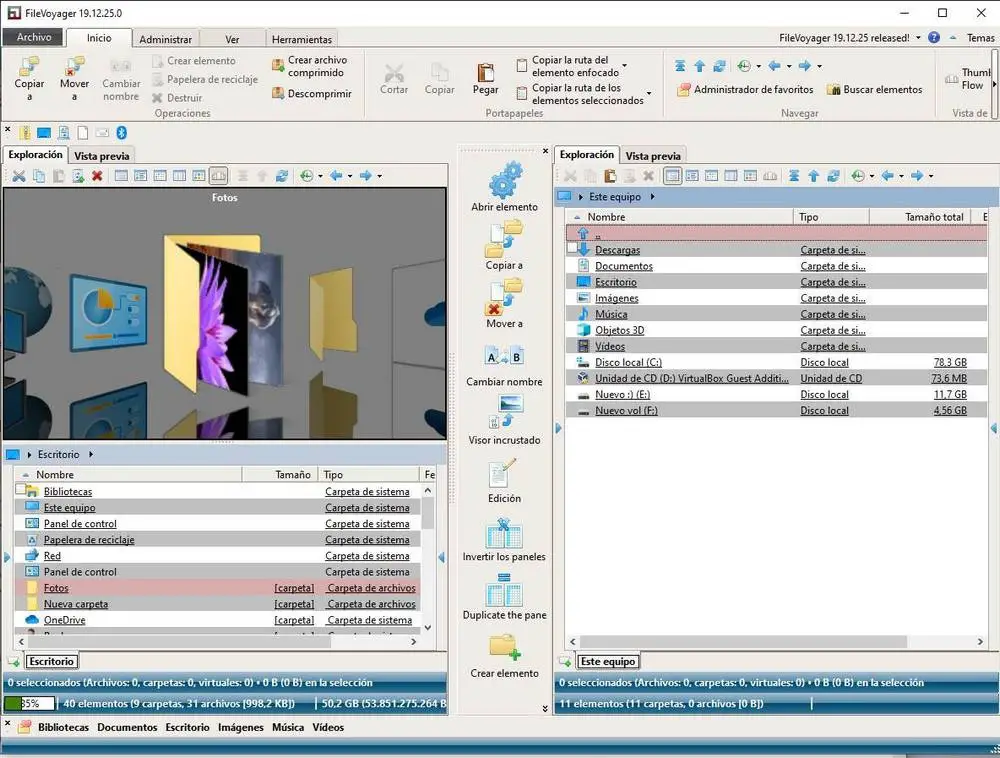Expand the arrow after Este equipo in right breadcrumb
The height and width of the screenshot is (758, 1000).
point(652,196)
